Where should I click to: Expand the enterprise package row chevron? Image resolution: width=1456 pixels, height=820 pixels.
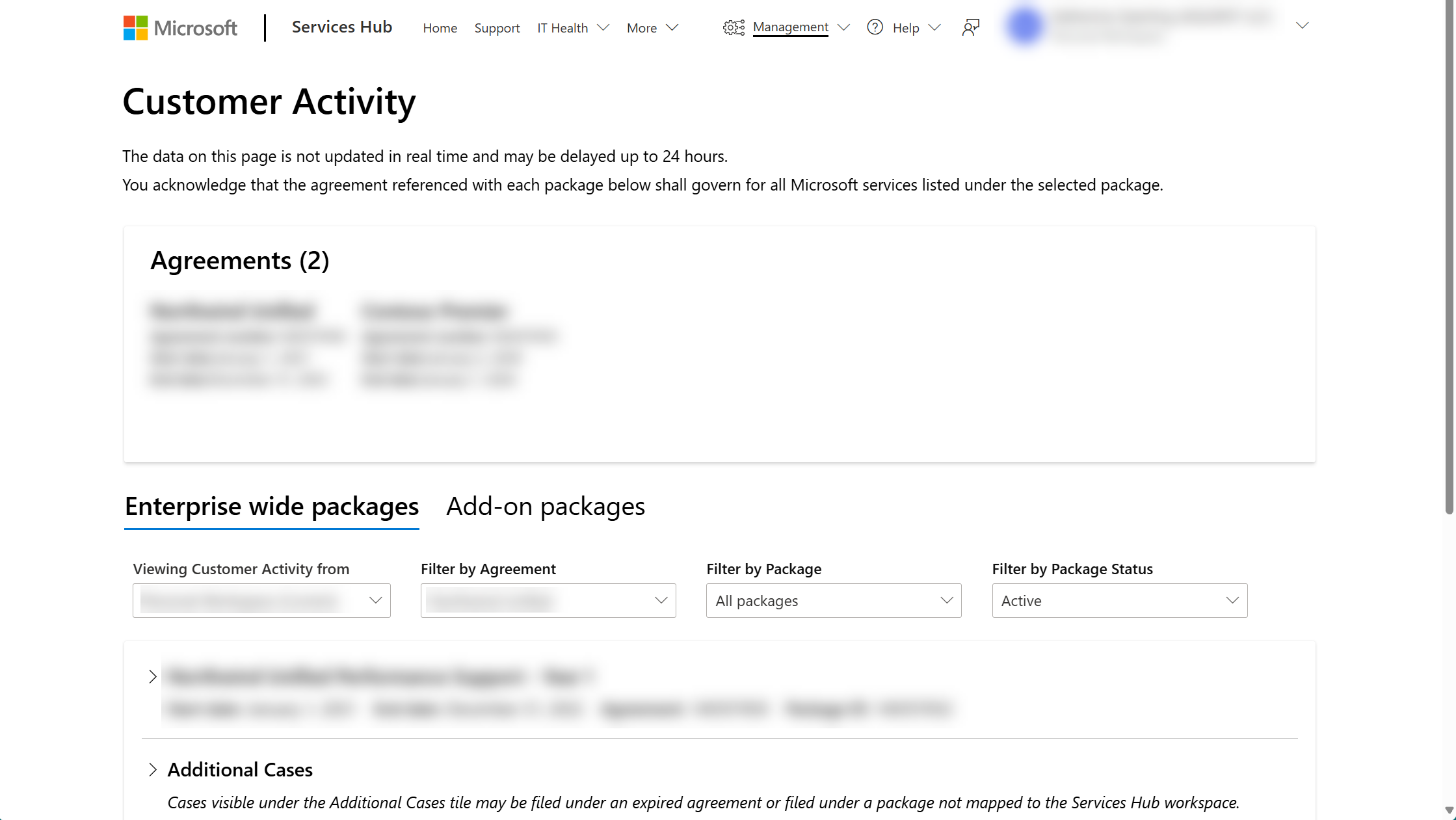pos(153,676)
